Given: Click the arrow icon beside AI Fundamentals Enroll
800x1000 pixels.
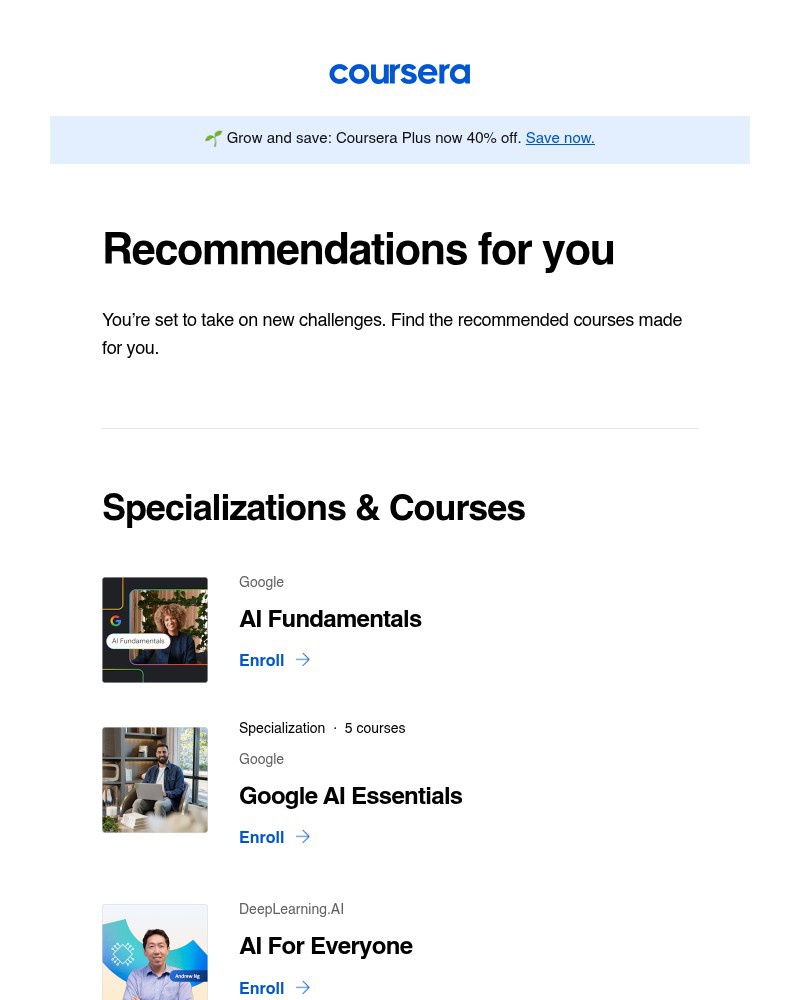Looking at the screenshot, I should point(302,660).
